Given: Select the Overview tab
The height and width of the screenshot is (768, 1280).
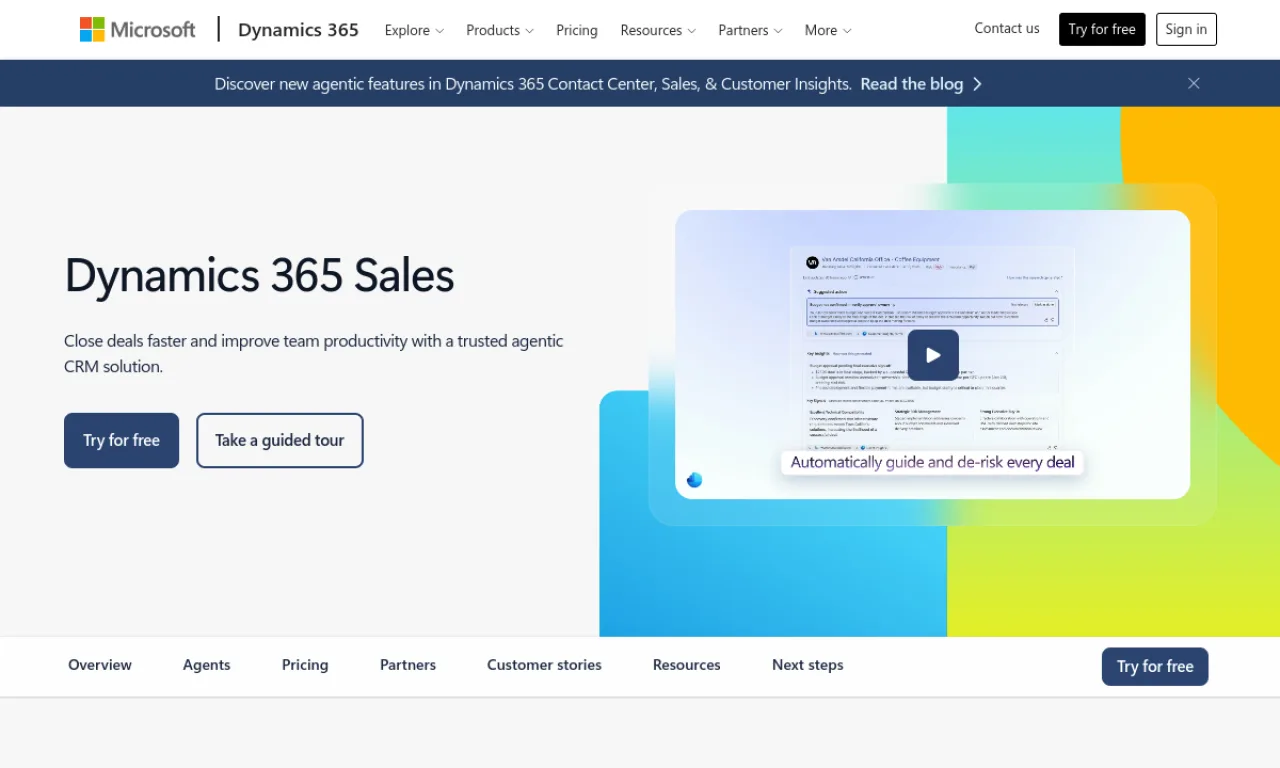Looking at the screenshot, I should coord(100,665).
